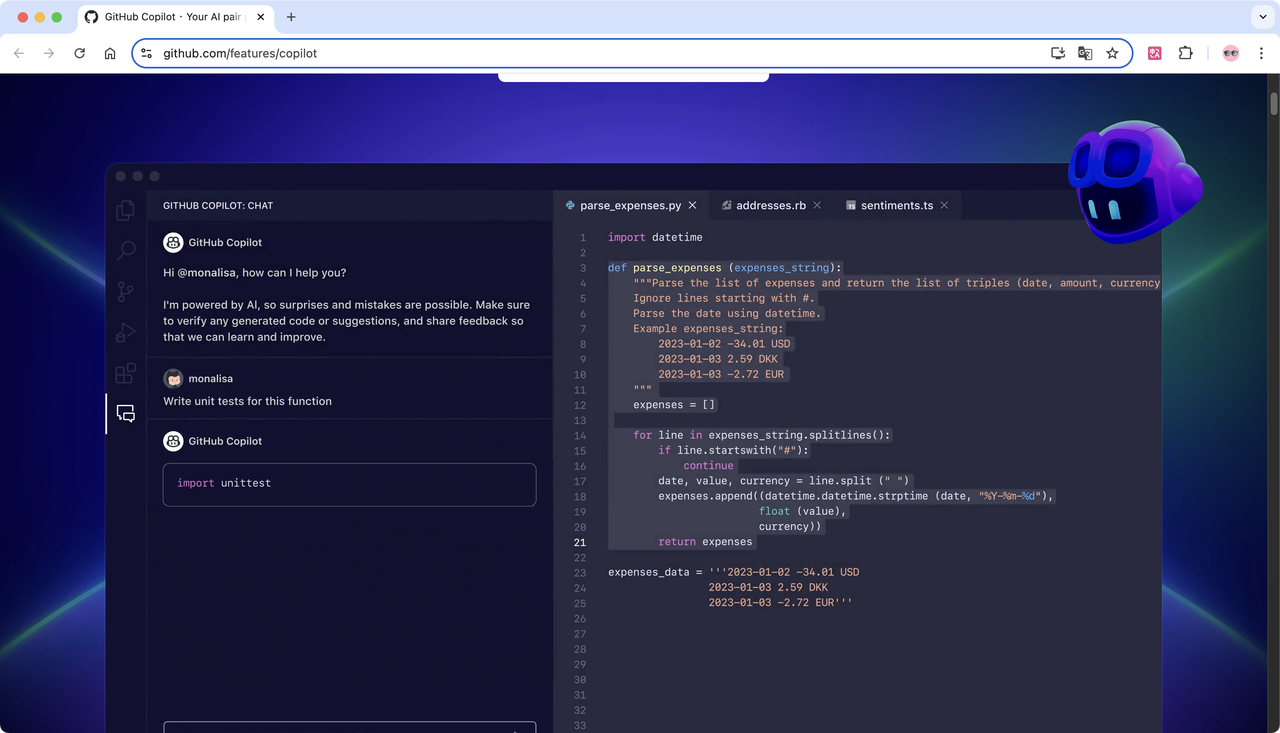1280x733 pixels.
Task: Click line number 21 in the gutter
Action: tap(580, 542)
